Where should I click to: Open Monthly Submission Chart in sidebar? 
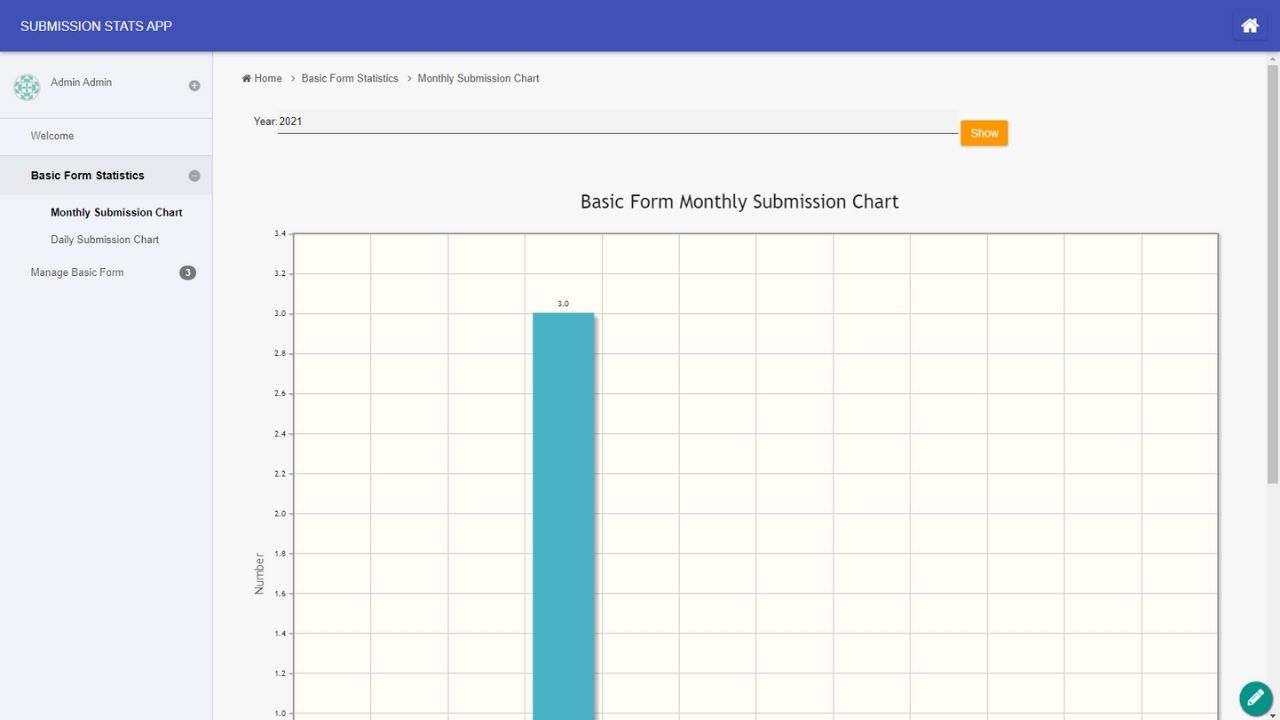(x=116, y=212)
